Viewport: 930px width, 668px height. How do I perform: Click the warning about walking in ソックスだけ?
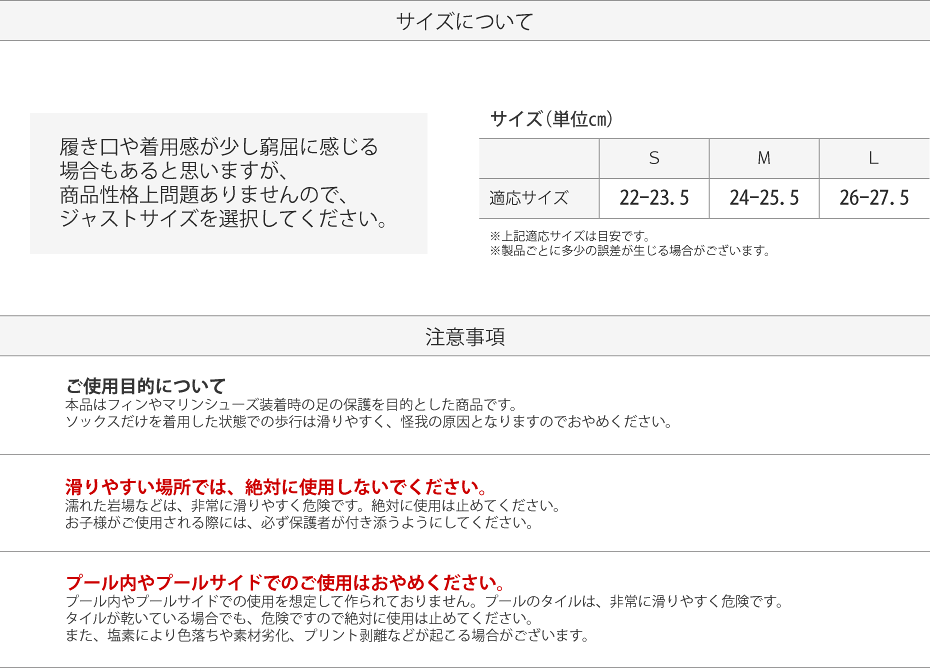368,422
